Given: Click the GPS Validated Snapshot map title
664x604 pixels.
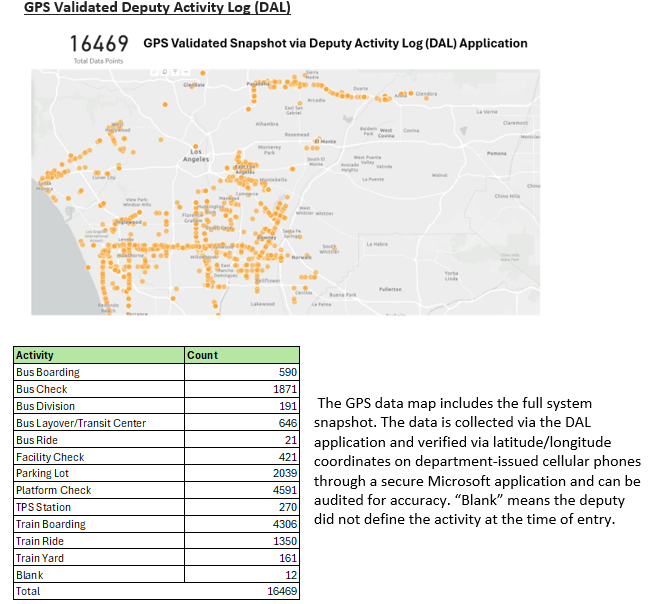Looking at the screenshot, I should 335,44.
